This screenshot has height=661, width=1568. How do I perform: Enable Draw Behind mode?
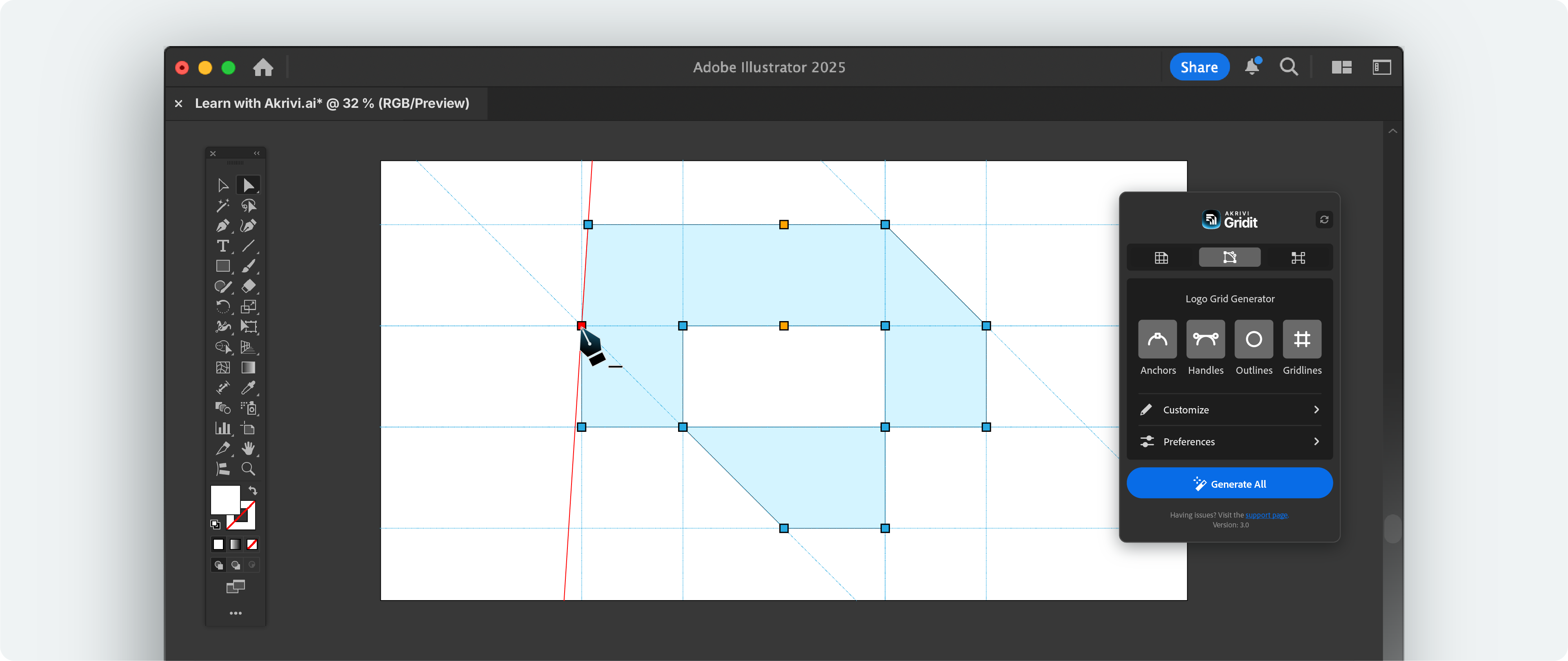[x=235, y=565]
